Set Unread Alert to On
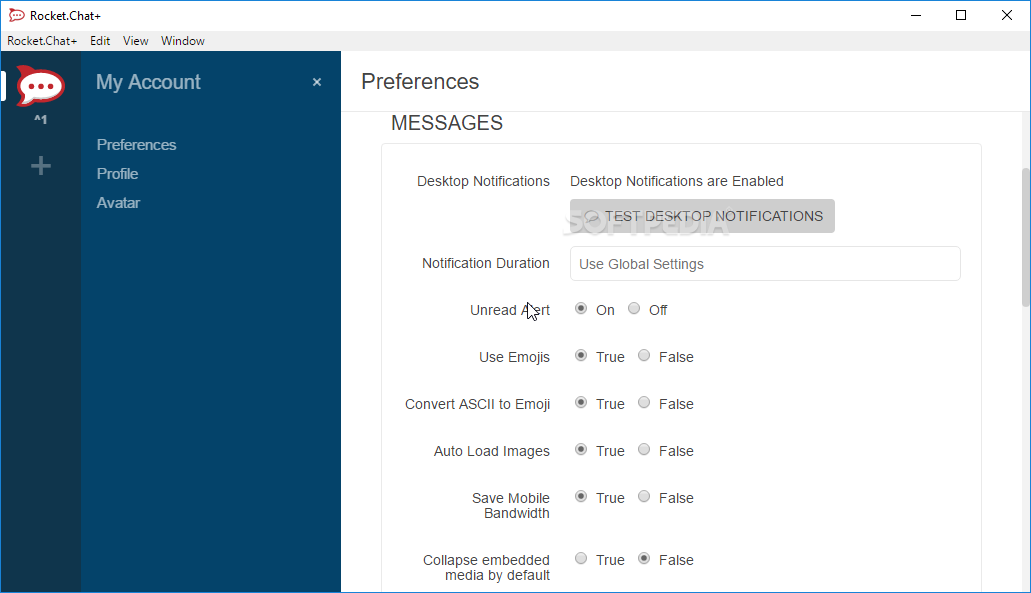1031x593 pixels. (x=581, y=308)
